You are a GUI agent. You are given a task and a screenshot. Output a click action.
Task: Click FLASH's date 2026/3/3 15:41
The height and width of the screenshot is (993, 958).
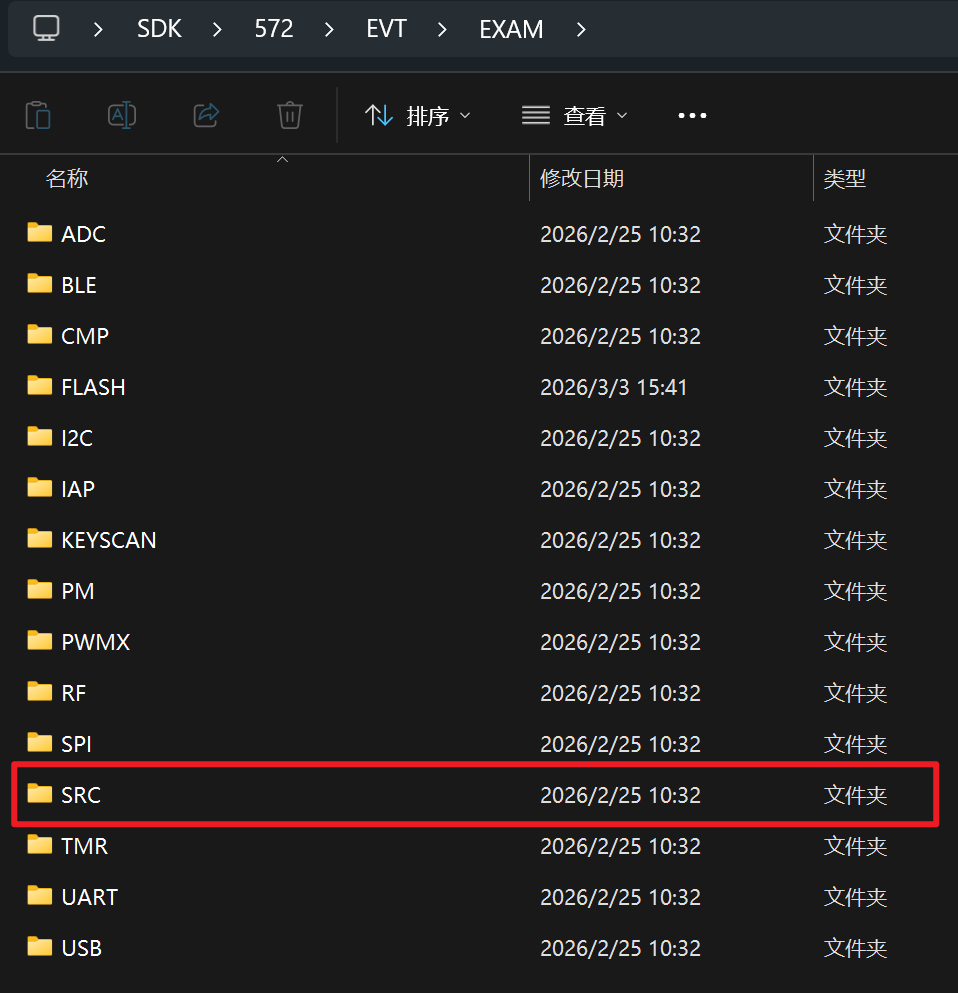(614, 387)
